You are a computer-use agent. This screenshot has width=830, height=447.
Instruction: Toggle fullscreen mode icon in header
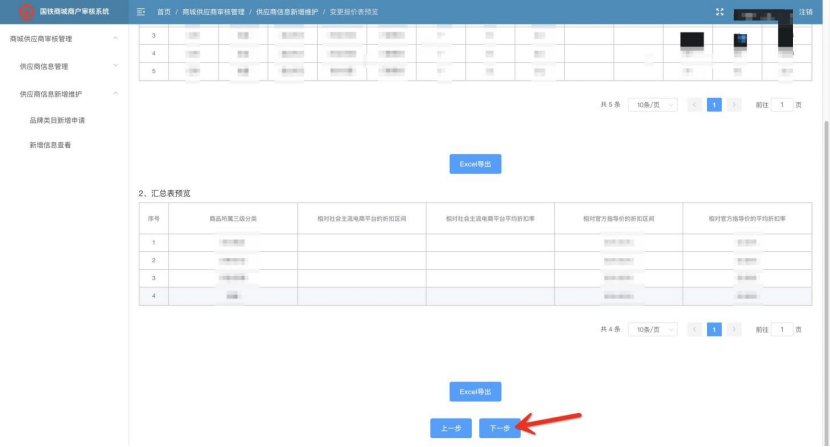(720, 11)
